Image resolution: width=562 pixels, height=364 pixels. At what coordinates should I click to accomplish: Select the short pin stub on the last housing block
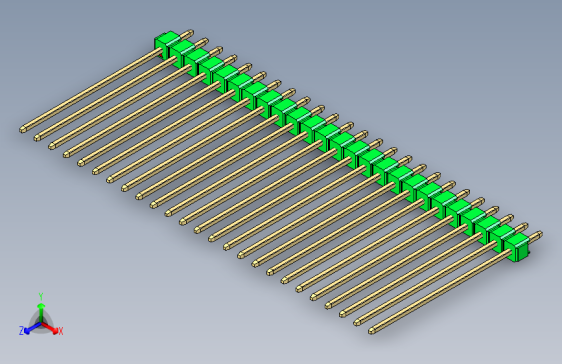535,236
